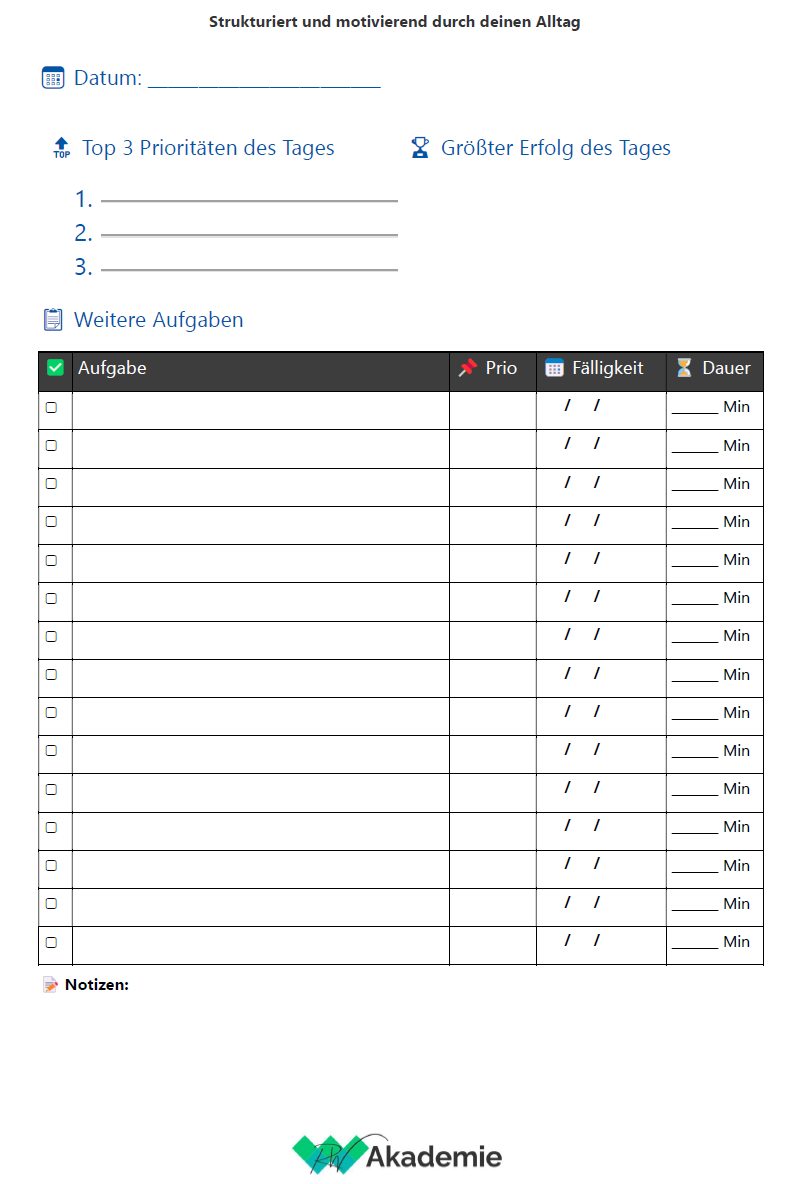Click the third priority line

pos(249,268)
